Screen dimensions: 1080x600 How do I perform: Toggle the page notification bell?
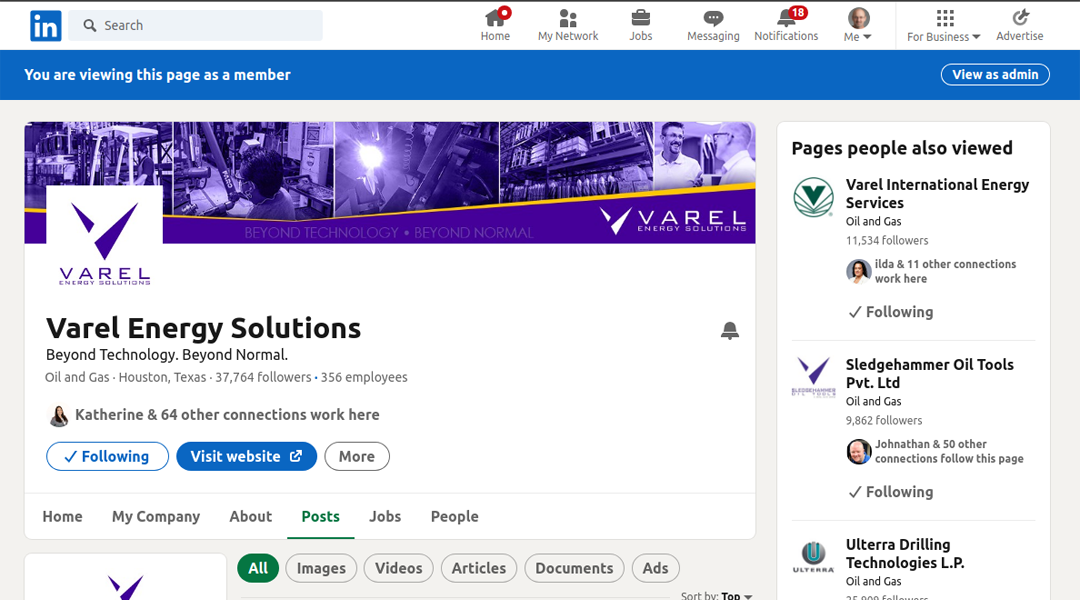pos(729,331)
